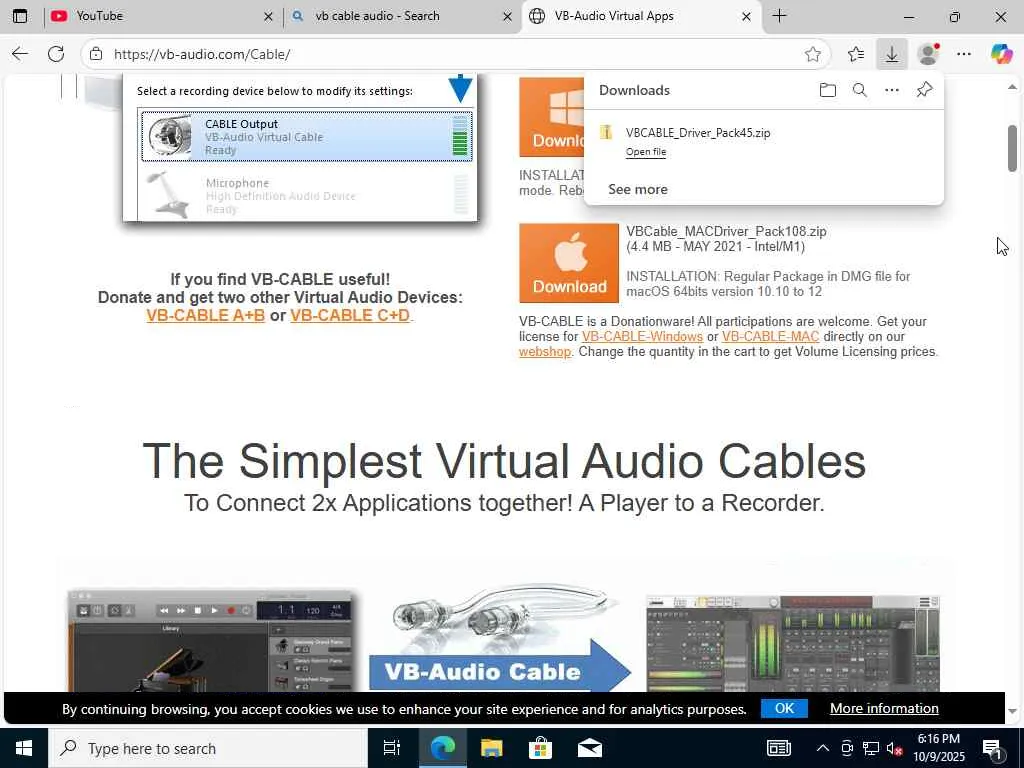Click the Windows Download button

pyautogui.click(x=551, y=118)
